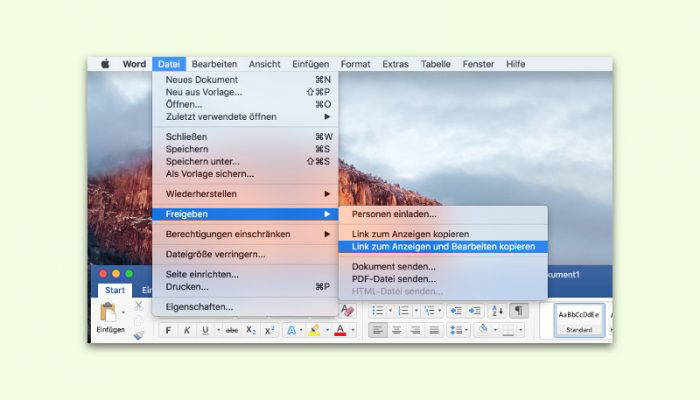This screenshot has height=400, width=700.
Task: Apply subscript with the X₂ button
Action: click(251, 330)
